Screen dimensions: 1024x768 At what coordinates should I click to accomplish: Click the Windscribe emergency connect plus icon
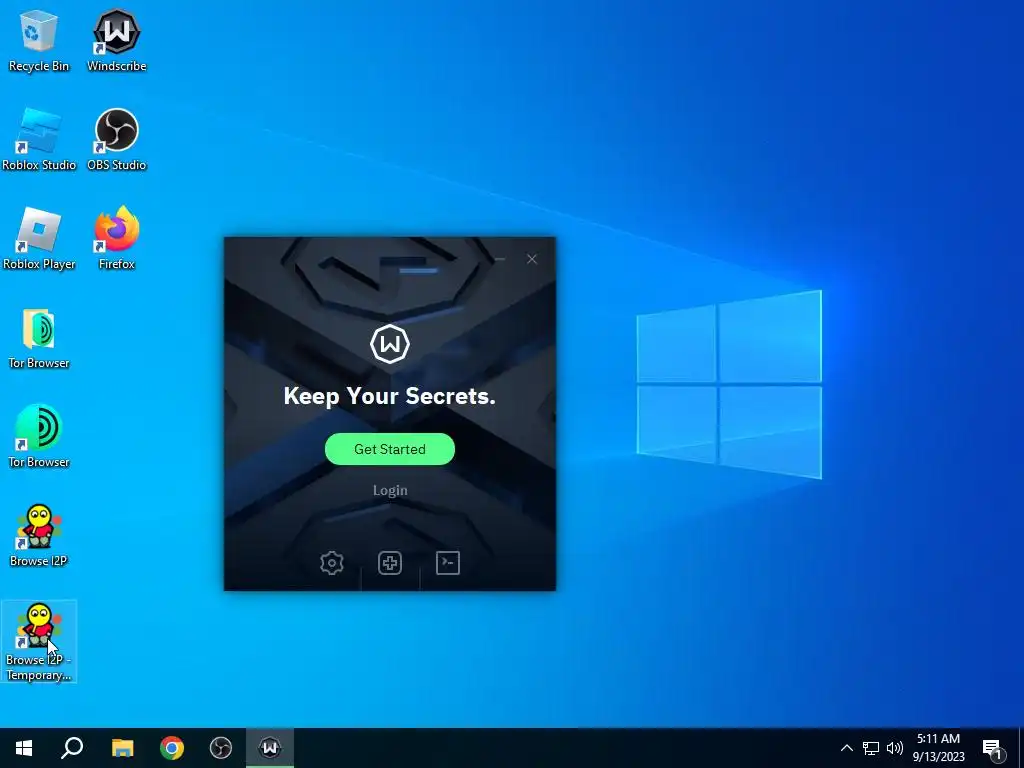390,563
